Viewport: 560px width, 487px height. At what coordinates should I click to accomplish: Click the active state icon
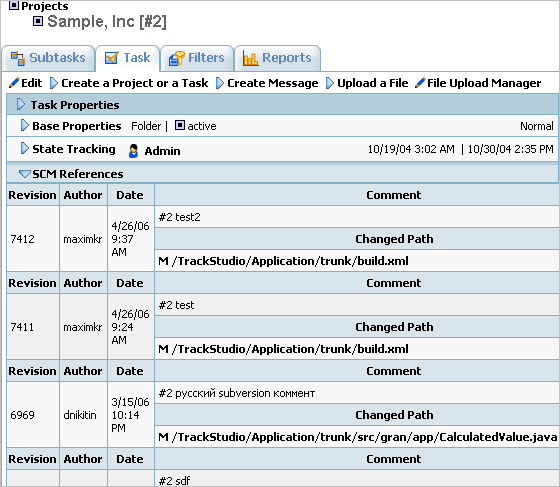point(180,125)
